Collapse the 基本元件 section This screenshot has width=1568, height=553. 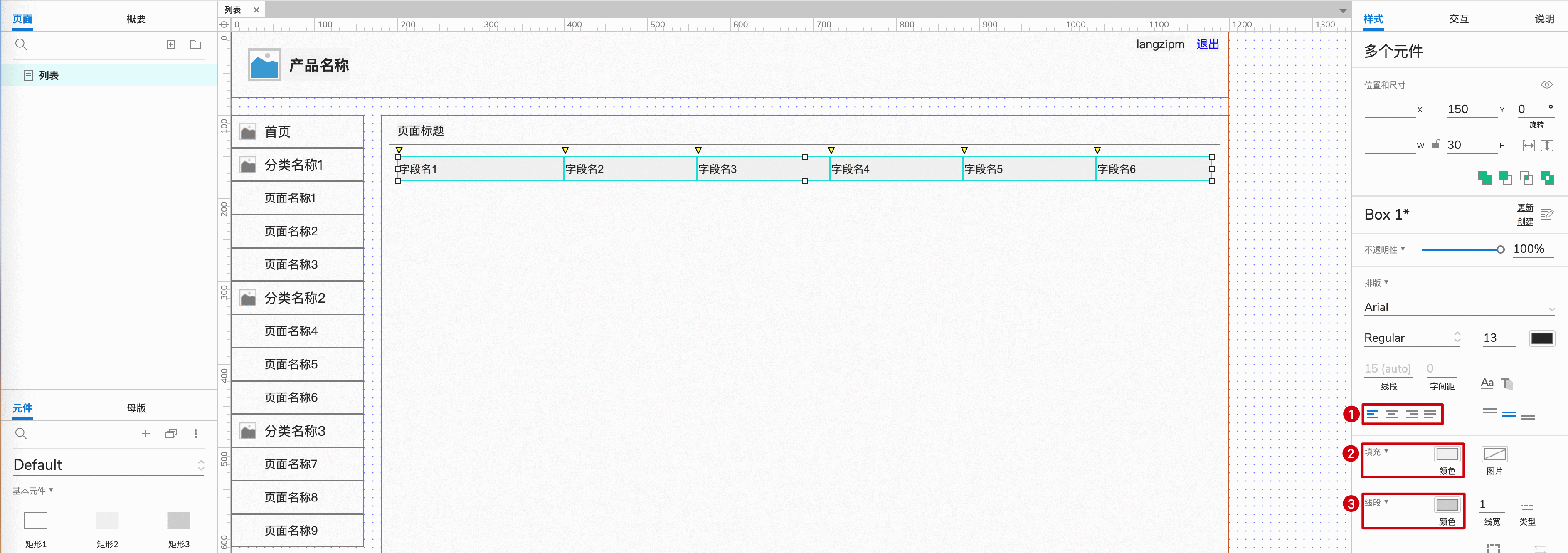[x=33, y=490]
